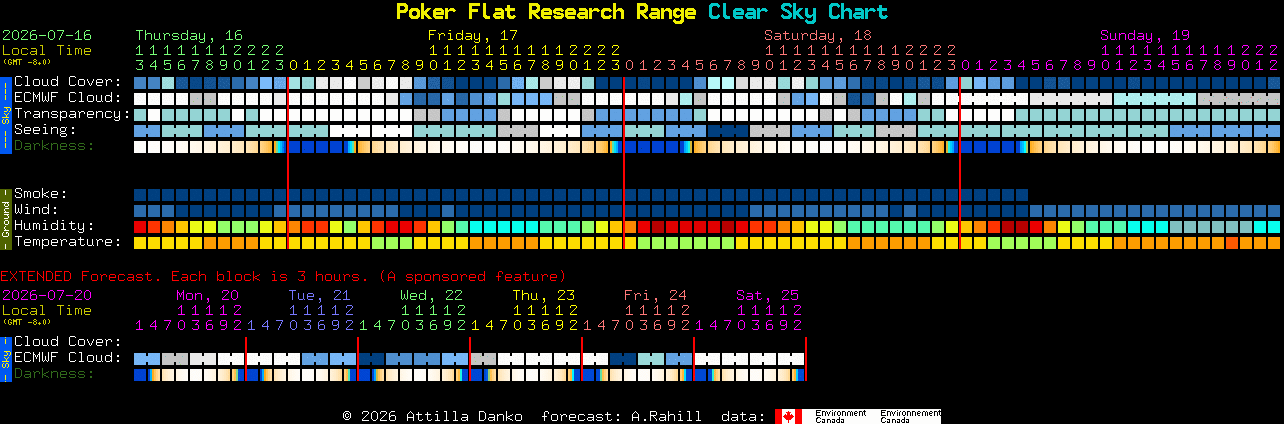Select the 'Fri, 24' extended day header
The image size is (1284, 424).
click(655, 295)
